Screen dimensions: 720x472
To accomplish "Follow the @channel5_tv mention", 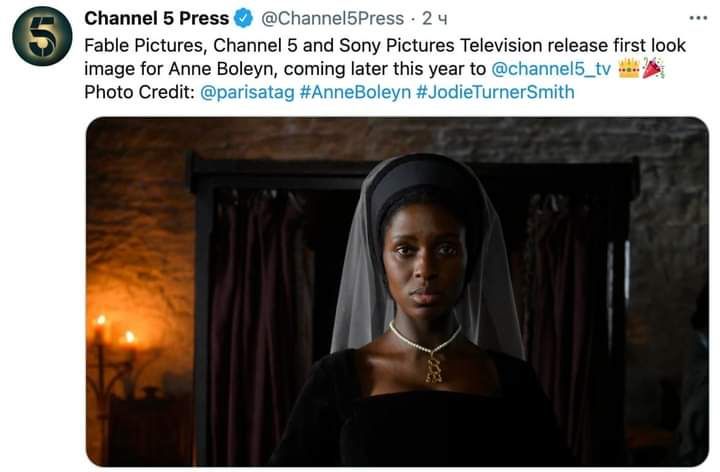I will pyautogui.click(x=551, y=69).
